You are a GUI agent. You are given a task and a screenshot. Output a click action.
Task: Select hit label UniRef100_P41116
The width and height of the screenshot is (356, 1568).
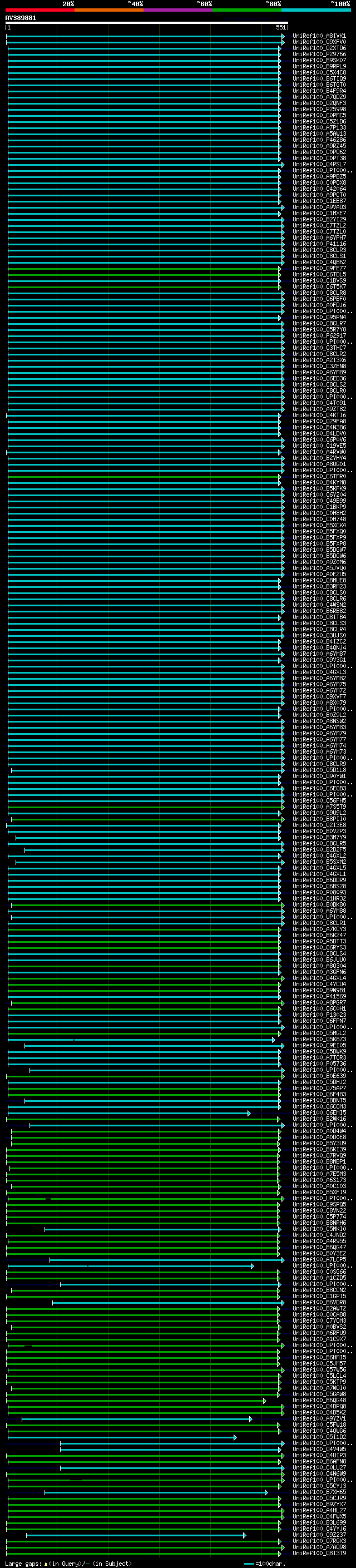click(319, 244)
